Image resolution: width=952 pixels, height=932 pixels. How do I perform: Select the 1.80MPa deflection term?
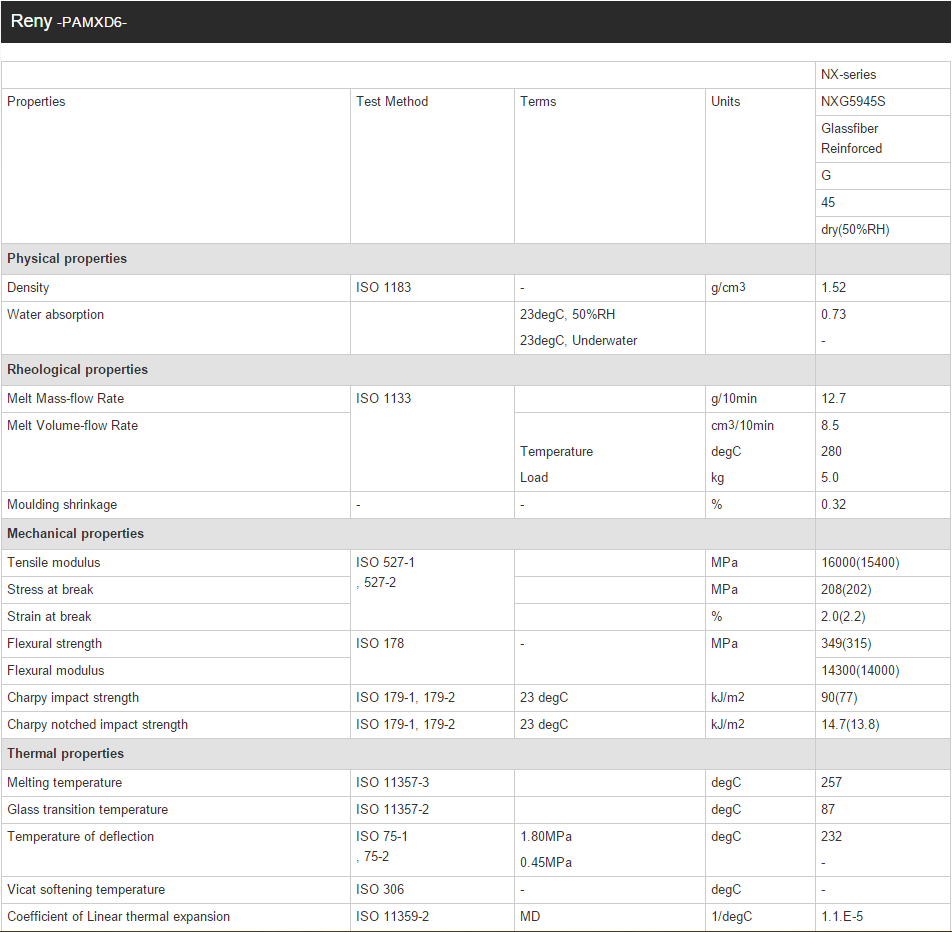546,837
